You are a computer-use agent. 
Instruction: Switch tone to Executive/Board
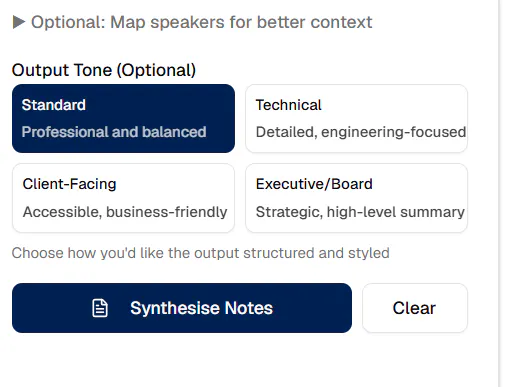click(356, 198)
